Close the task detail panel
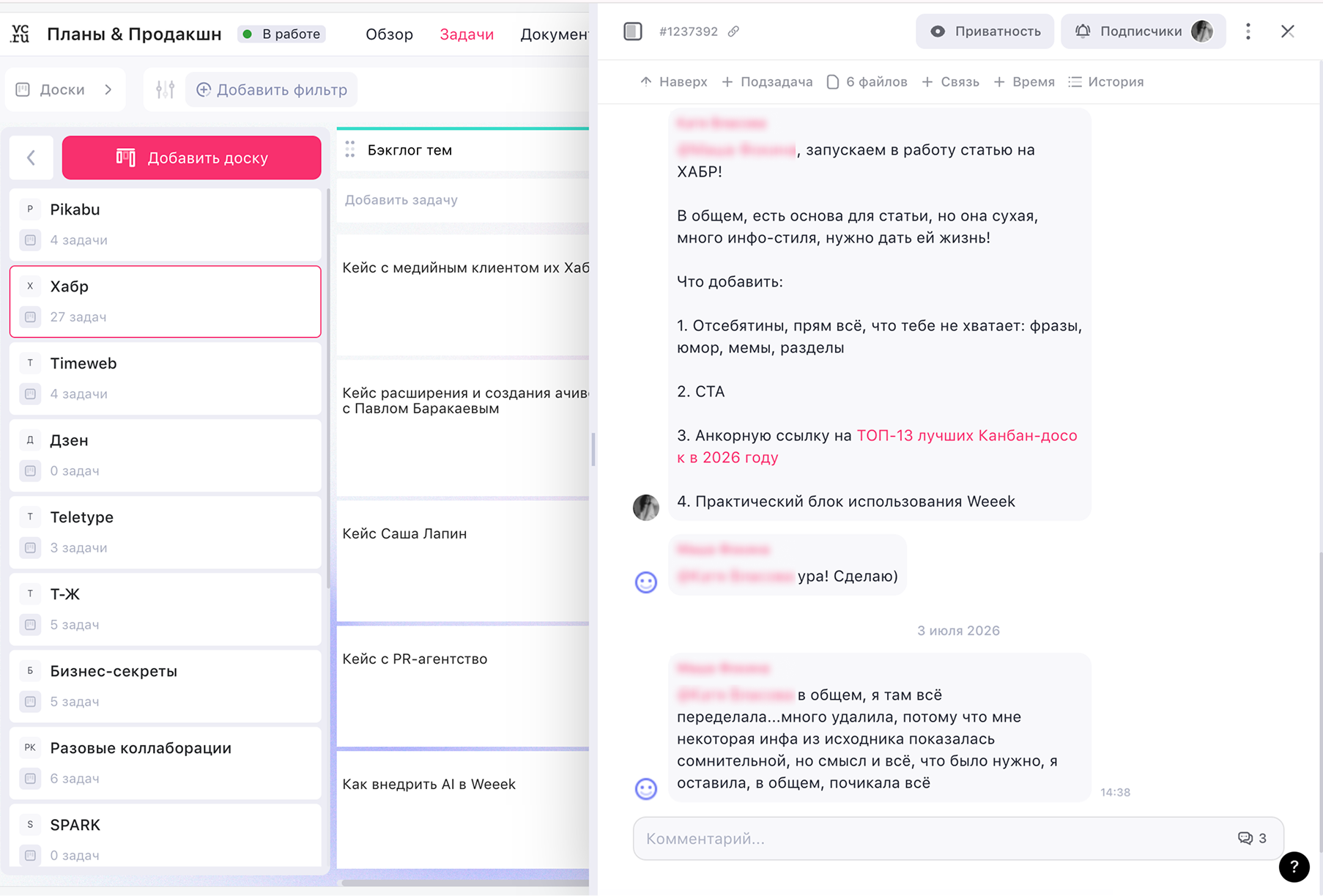 [x=1288, y=32]
